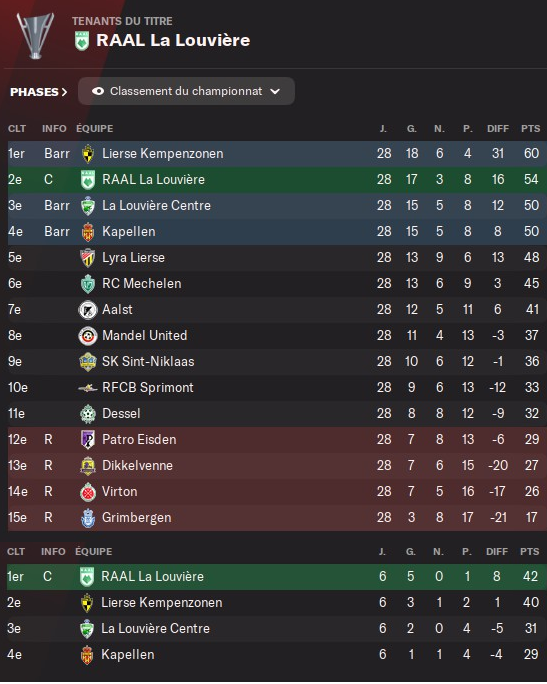Click Aalst club badge
The height and width of the screenshot is (684, 547).
click(x=88, y=310)
